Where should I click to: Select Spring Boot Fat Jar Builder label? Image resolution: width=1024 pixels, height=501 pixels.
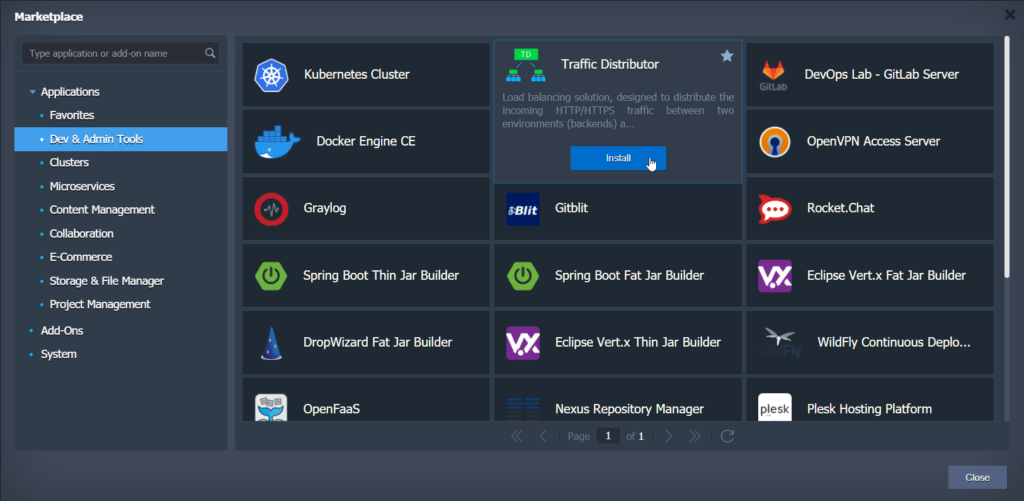point(630,276)
